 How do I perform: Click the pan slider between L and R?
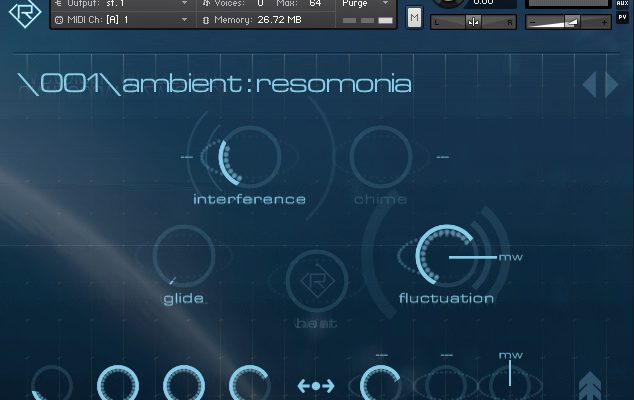(x=473, y=22)
